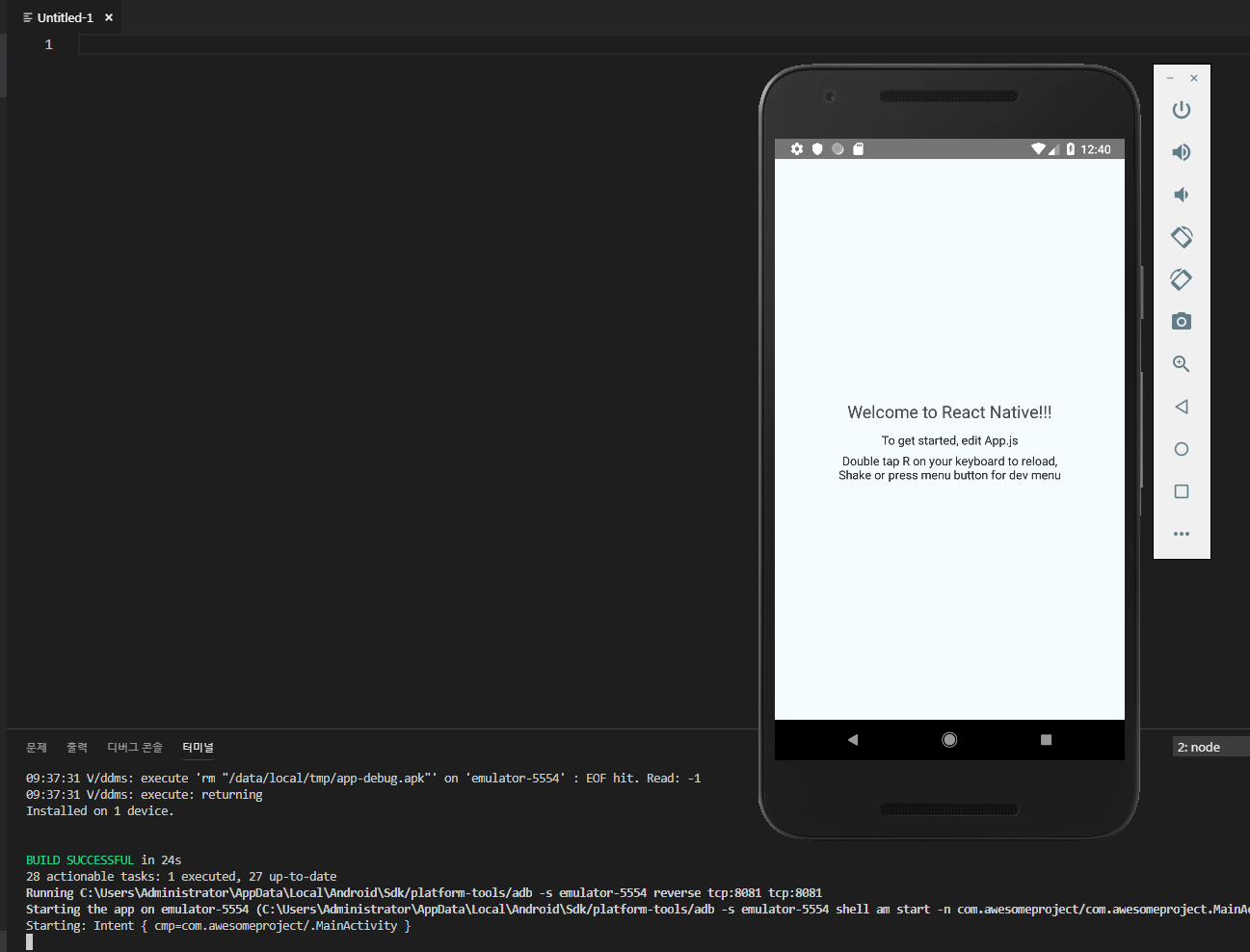Click the 'Starting: Intent' terminal line
The image size is (1250, 952).
click(219, 925)
